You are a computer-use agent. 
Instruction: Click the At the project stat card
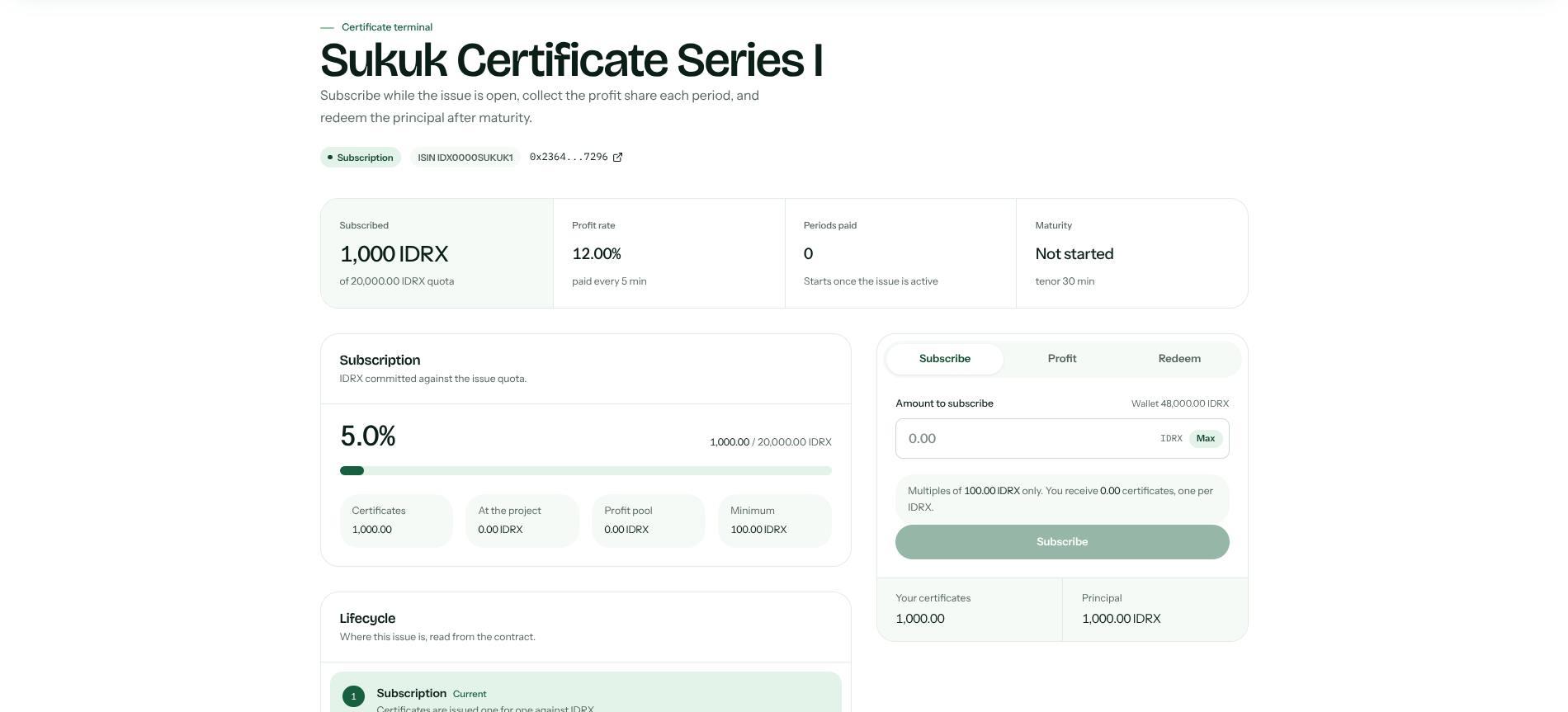(522, 521)
